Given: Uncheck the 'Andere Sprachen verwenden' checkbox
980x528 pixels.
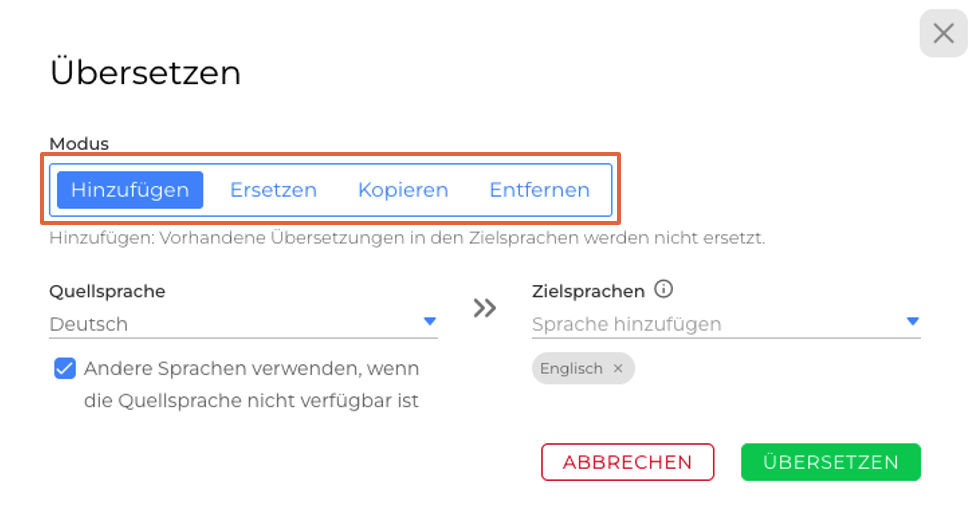Looking at the screenshot, I should pyautogui.click(x=65, y=369).
